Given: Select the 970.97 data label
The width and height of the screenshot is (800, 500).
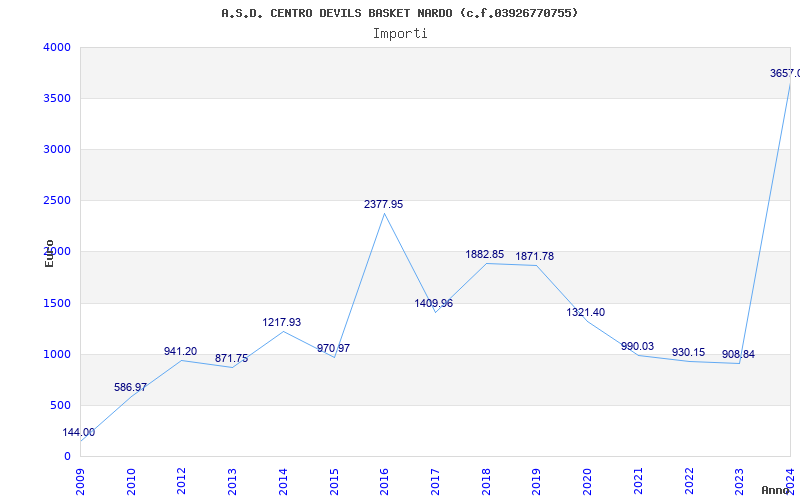Looking at the screenshot, I should [x=333, y=348].
